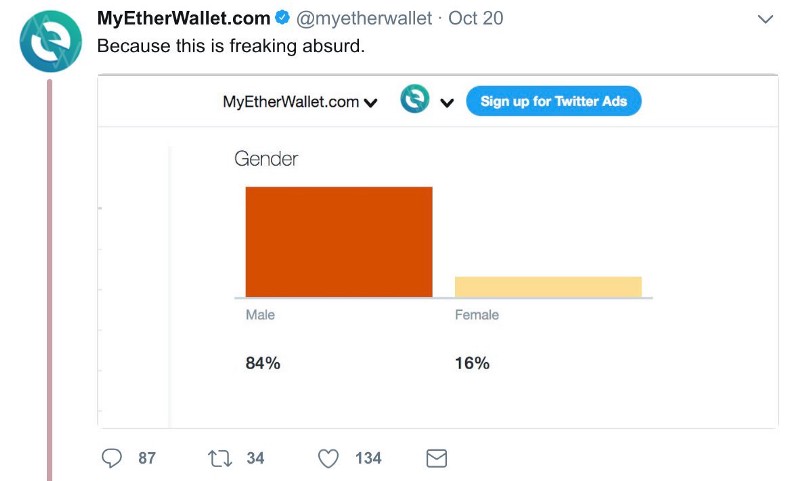Click the yellow Female bar
This screenshot has height=481, width=800.
pyautogui.click(x=548, y=287)
